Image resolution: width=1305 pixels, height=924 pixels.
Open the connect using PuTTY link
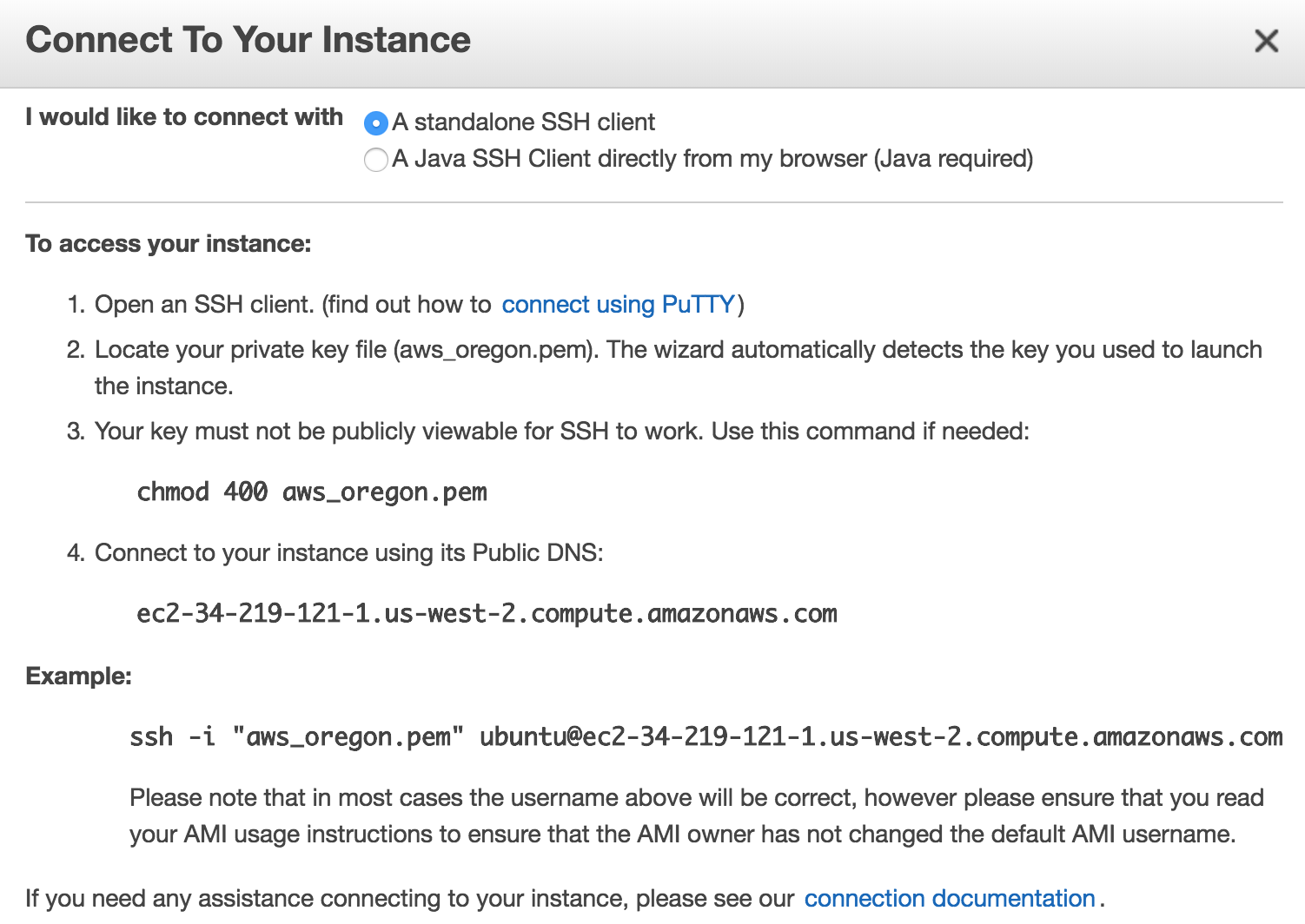point(619,305)
